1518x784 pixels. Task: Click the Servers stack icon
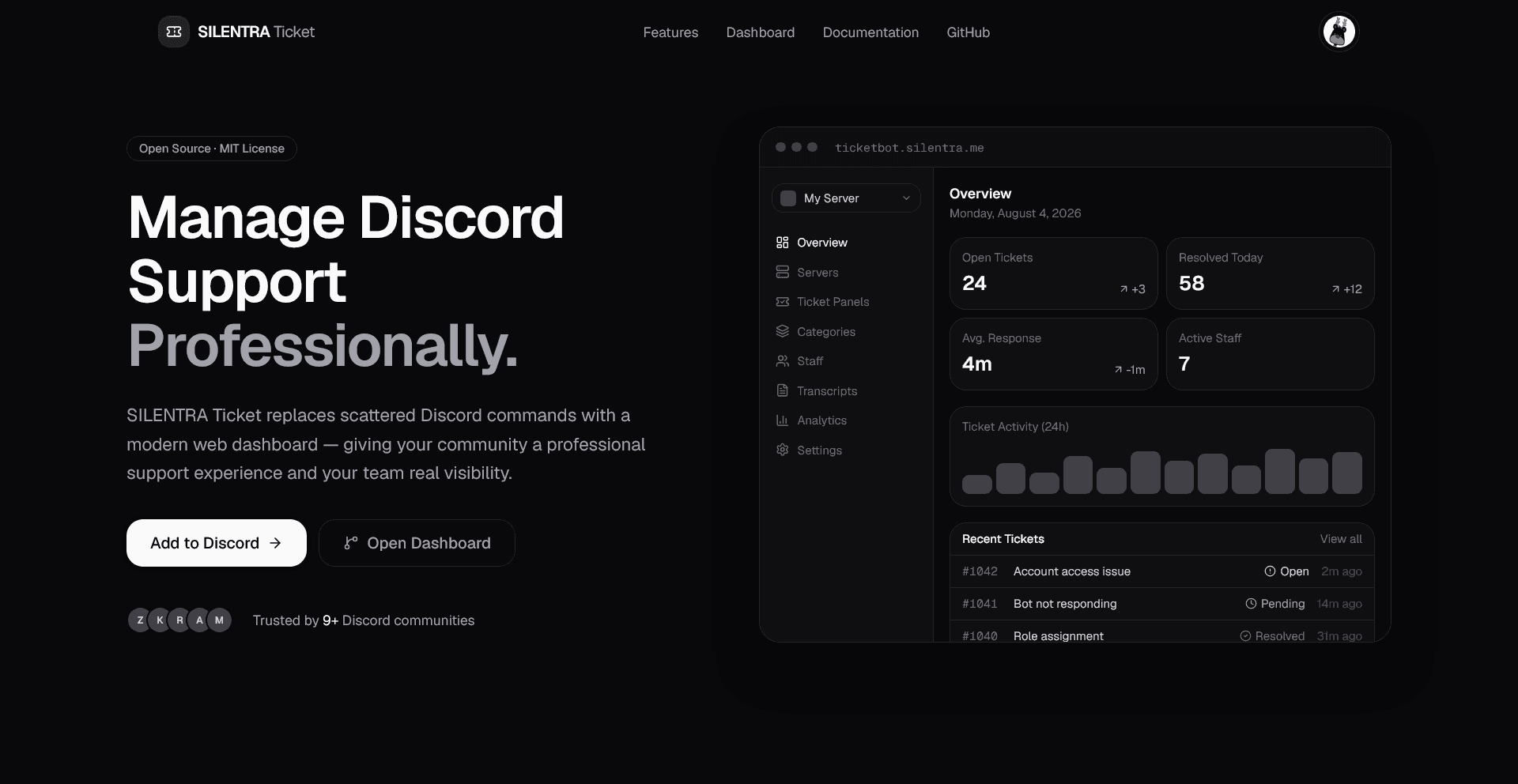coord(783,272)
